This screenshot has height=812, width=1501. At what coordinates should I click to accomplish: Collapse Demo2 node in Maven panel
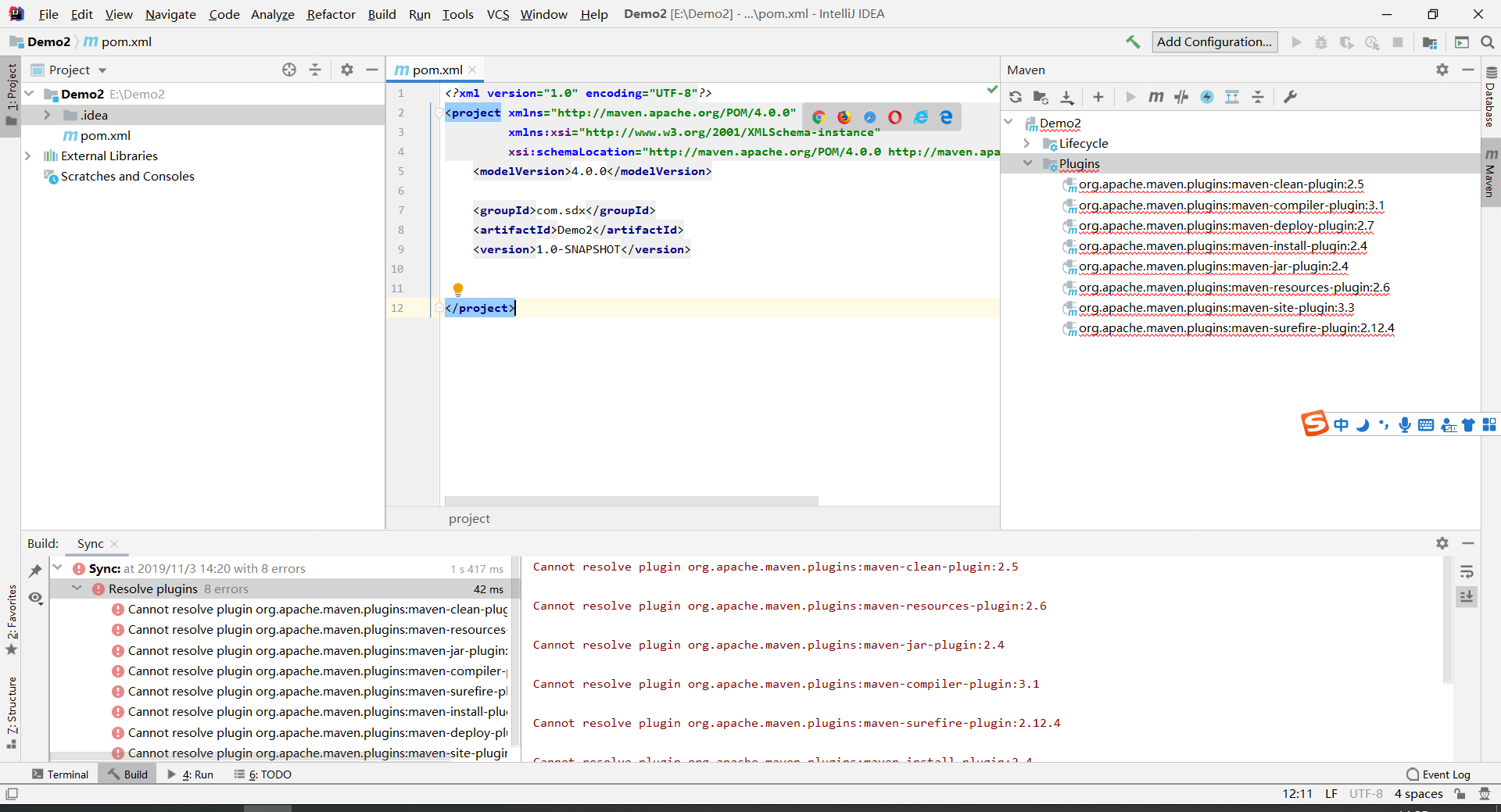point(1008,123)
